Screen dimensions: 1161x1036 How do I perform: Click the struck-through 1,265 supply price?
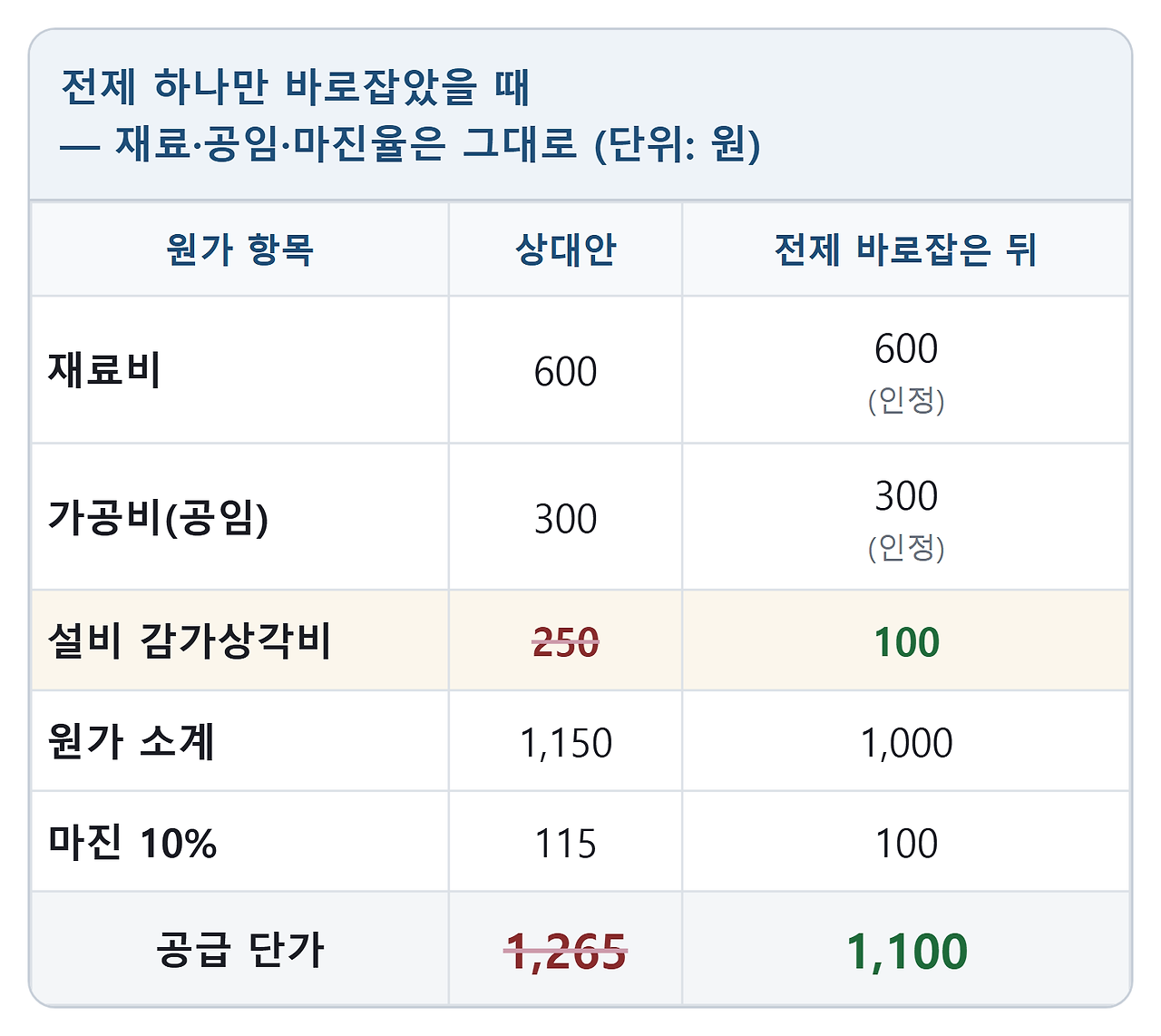click(x=566, y=952)
